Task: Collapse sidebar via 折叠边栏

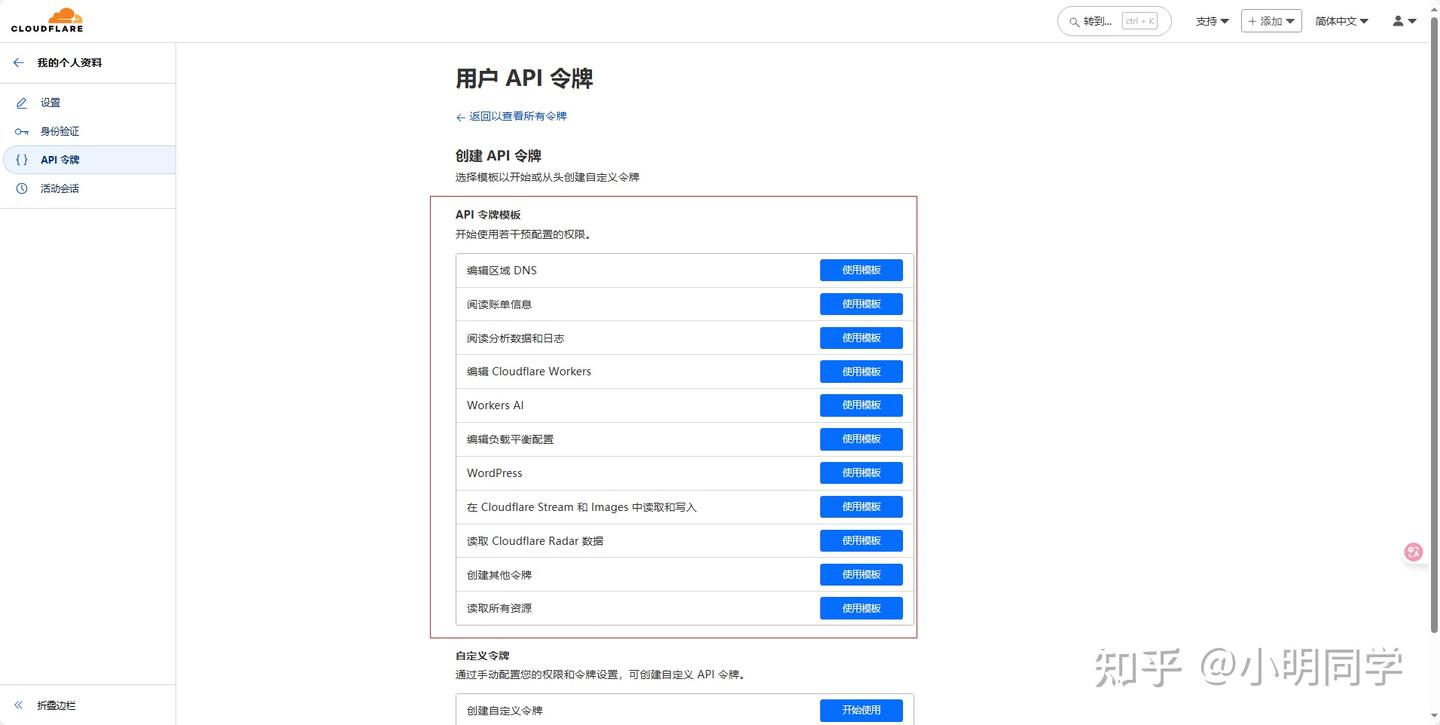Action: (56, 706)
